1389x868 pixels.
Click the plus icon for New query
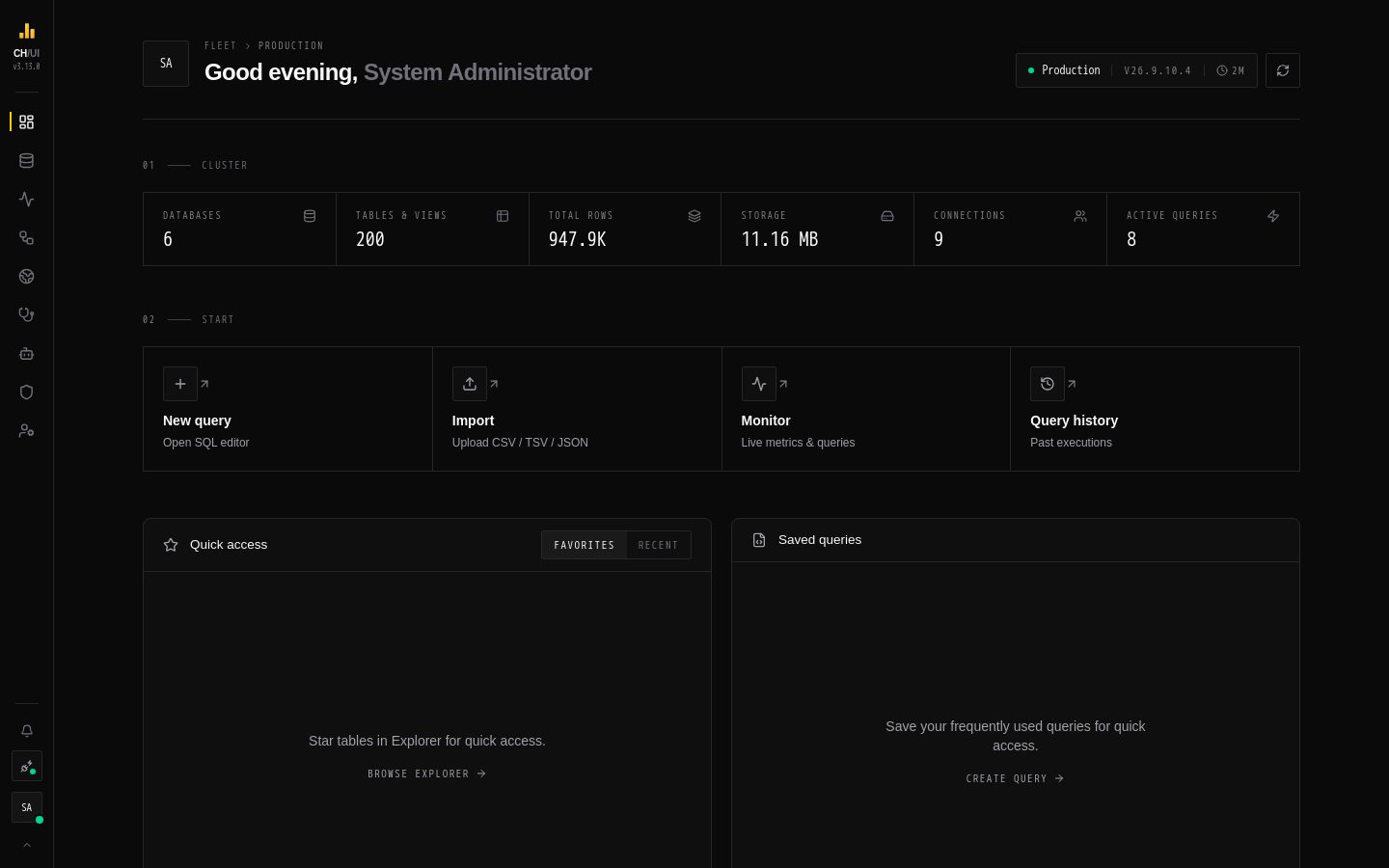click(180, 384)
